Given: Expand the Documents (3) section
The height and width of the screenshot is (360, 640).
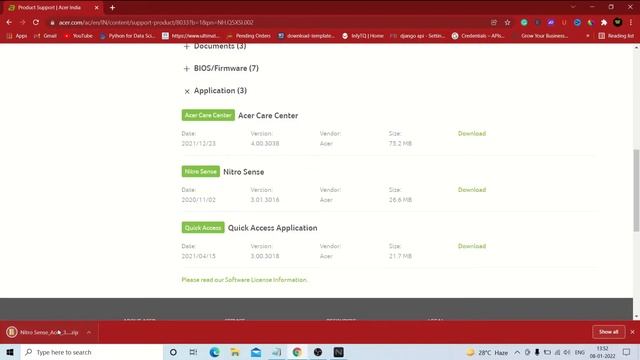Looking at the screenshot, I should coord(215,46).
